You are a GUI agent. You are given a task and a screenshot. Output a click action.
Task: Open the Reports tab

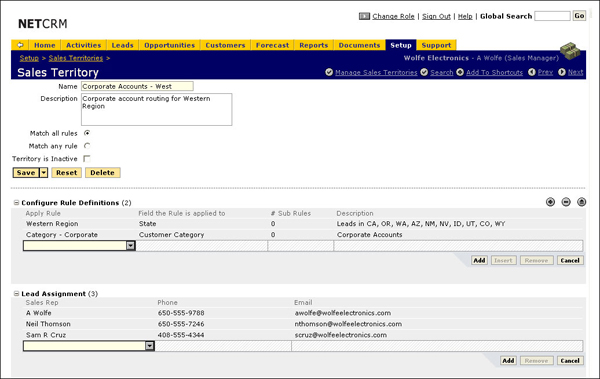pyautogui.click(x=314, y=45)
